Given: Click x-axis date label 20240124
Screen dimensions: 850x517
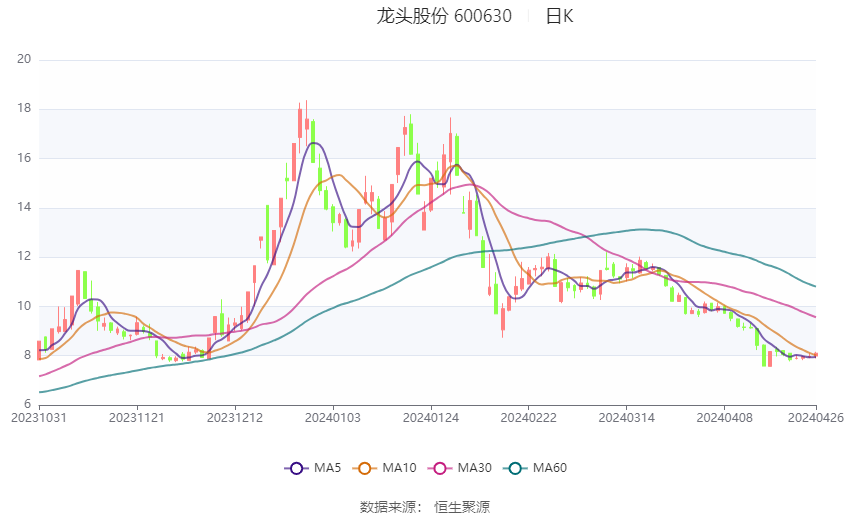Looking at the screenshot, I should click(x=431, y=418).
